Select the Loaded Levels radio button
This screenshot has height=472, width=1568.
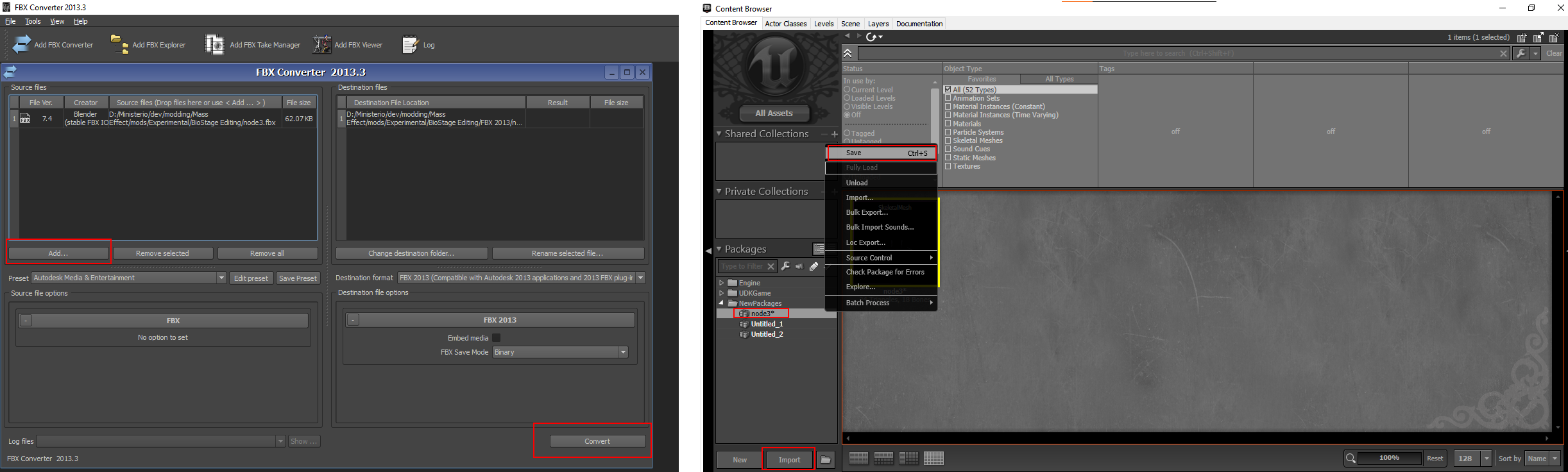click(x=847, y=98)
